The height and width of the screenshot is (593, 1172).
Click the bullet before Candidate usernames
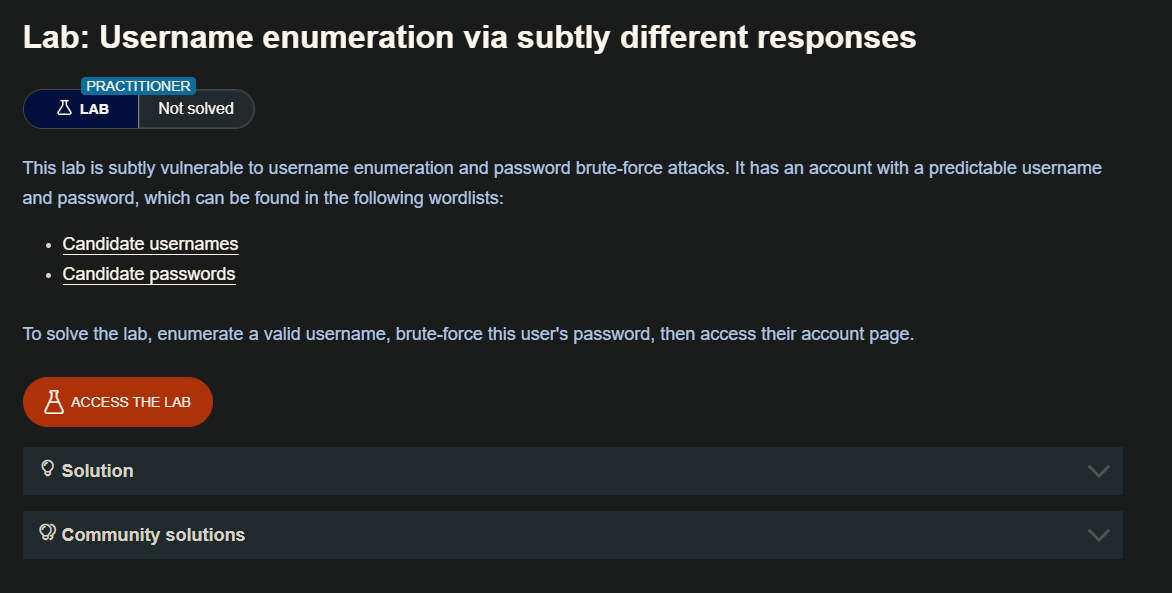[x=48, y=245]
